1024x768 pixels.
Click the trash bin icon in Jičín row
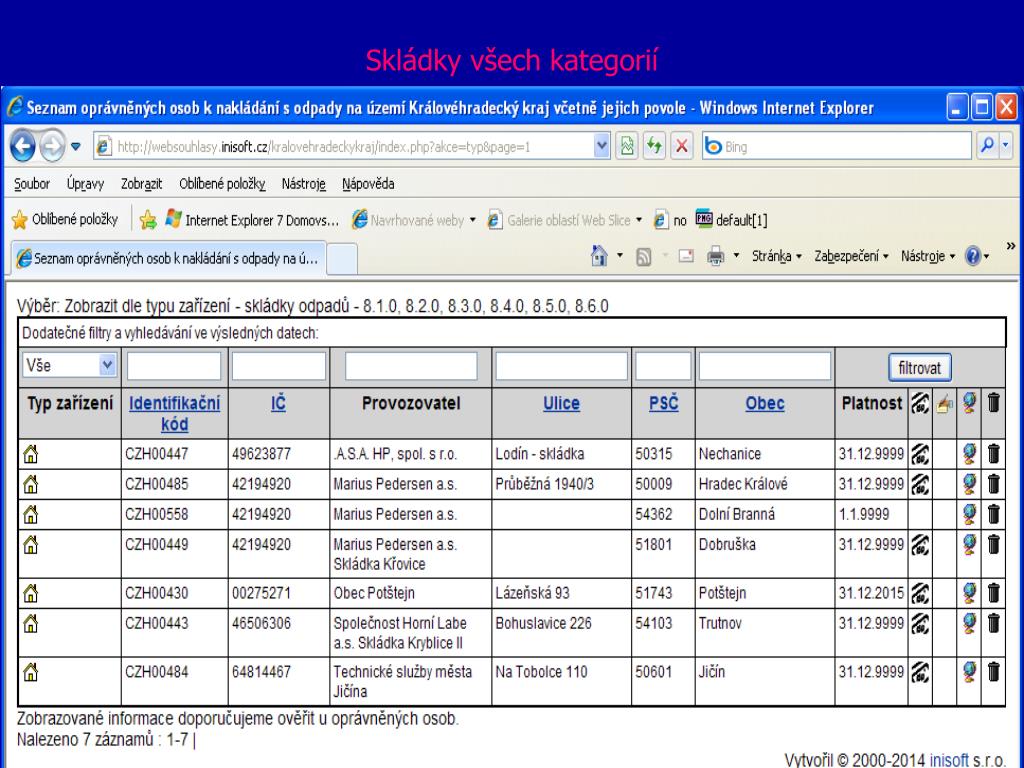pyautogui.click(x=993, y=671)
